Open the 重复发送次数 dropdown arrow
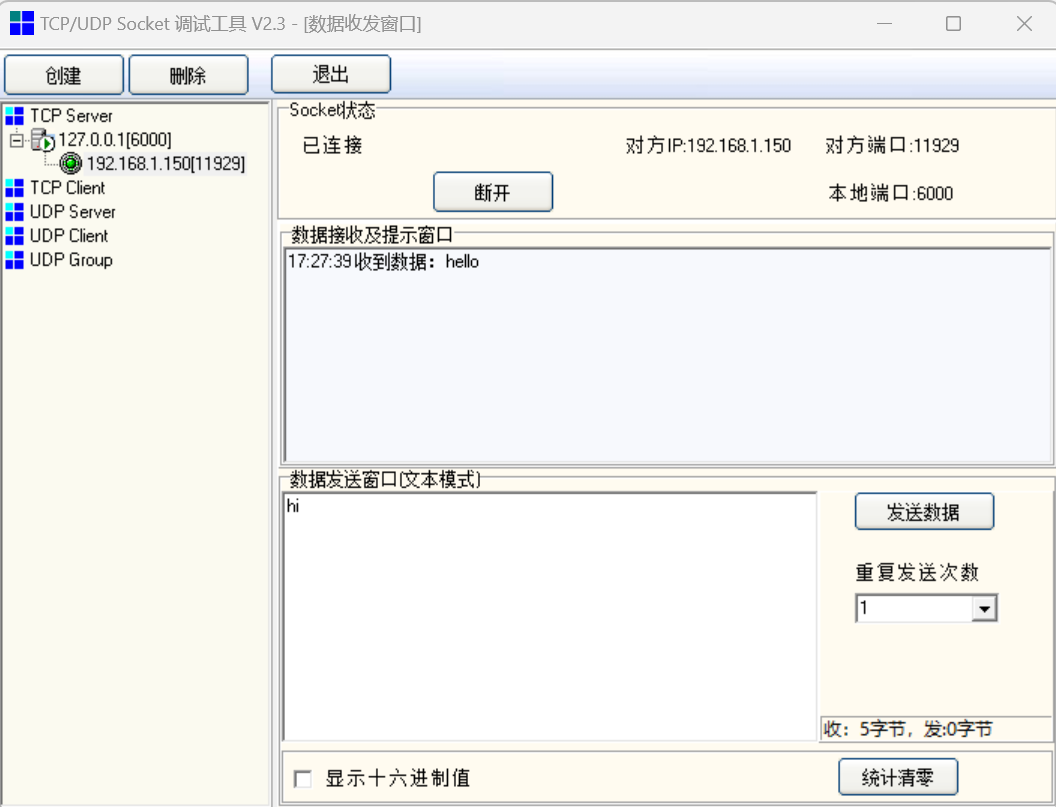The width and height of the screenshot is (1056, 807). (984, 608)
